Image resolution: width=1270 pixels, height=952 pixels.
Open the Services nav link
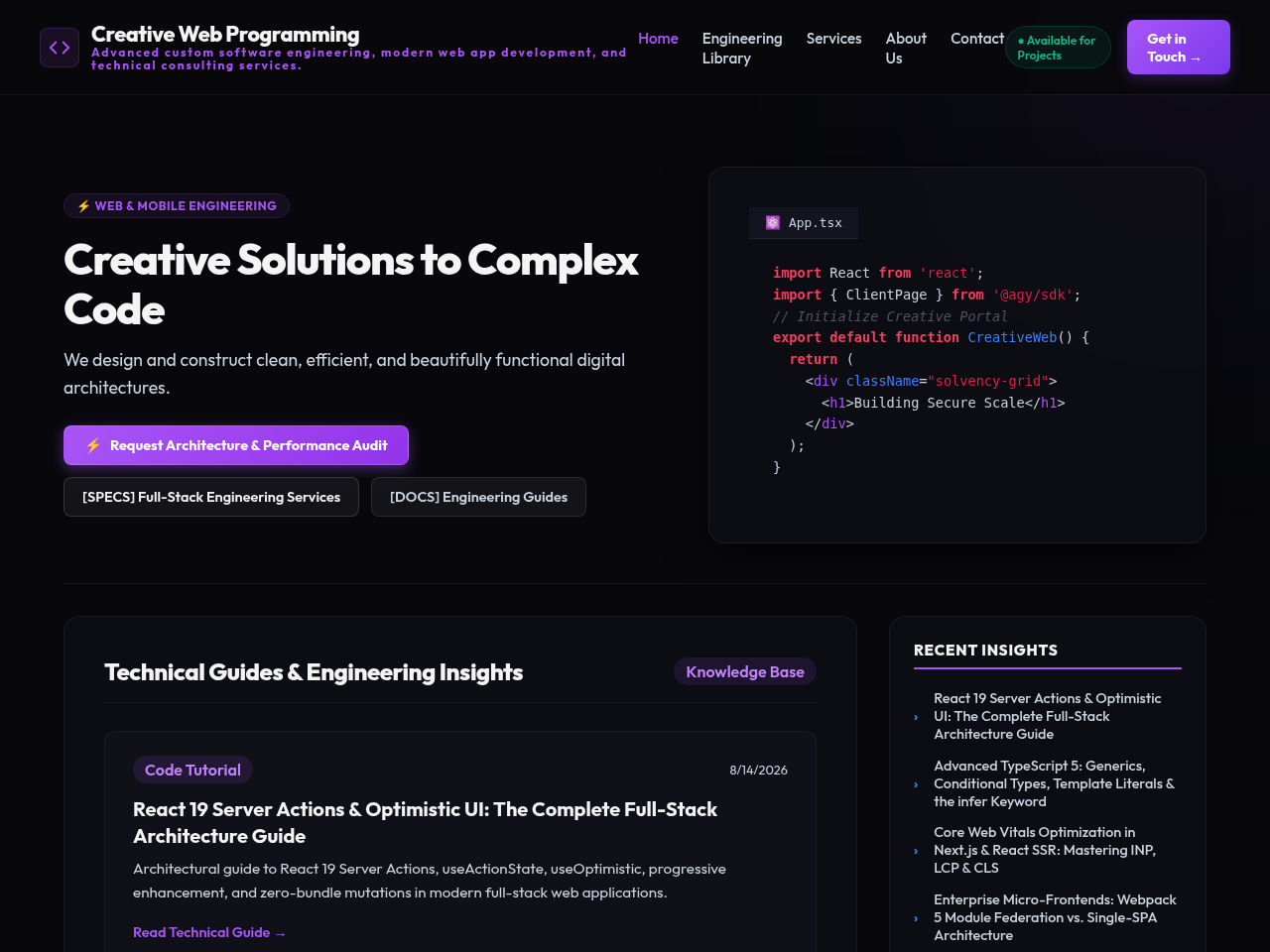[833, 39]
